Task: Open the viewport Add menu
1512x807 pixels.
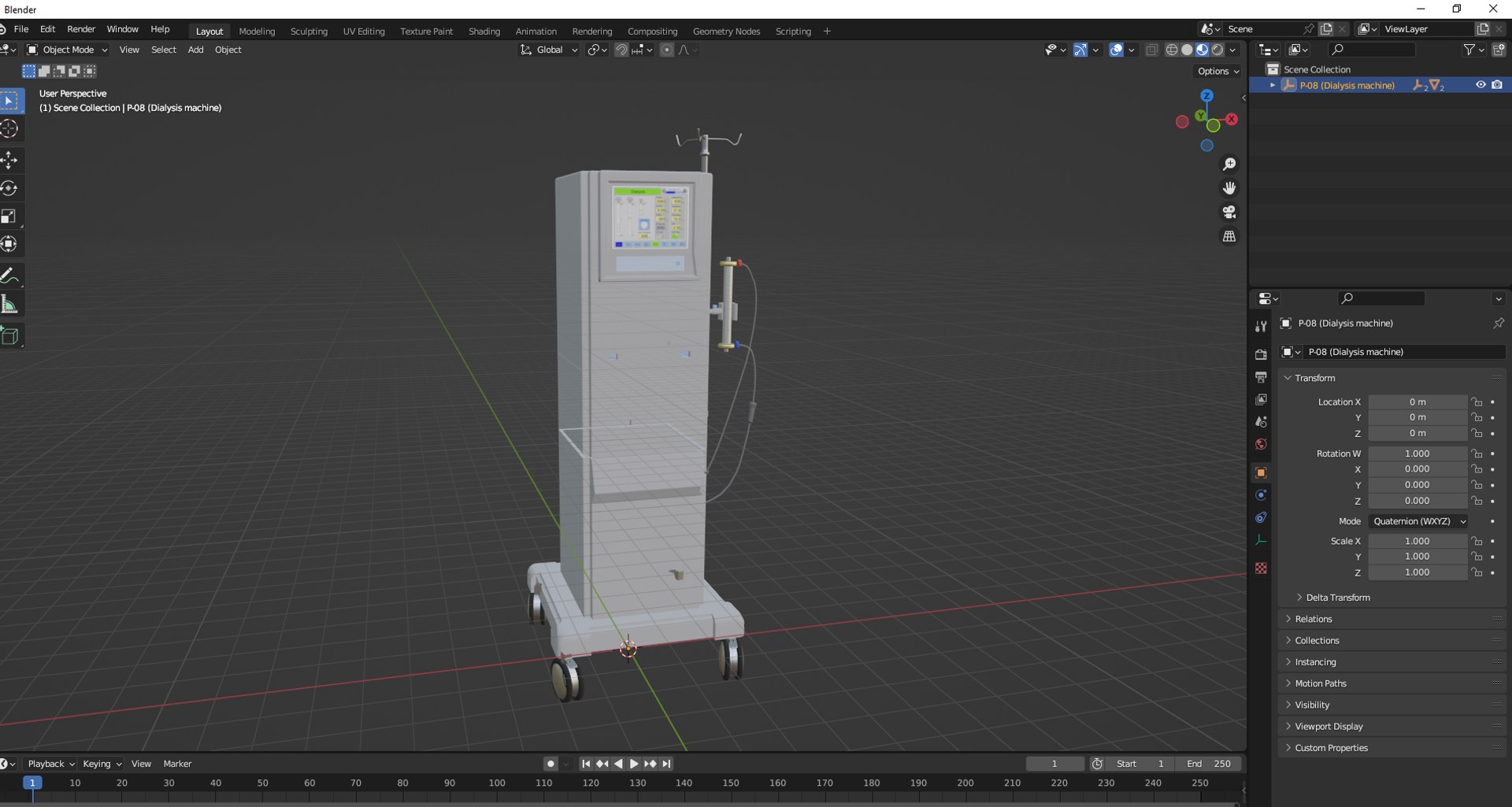Action: (195, 50)
